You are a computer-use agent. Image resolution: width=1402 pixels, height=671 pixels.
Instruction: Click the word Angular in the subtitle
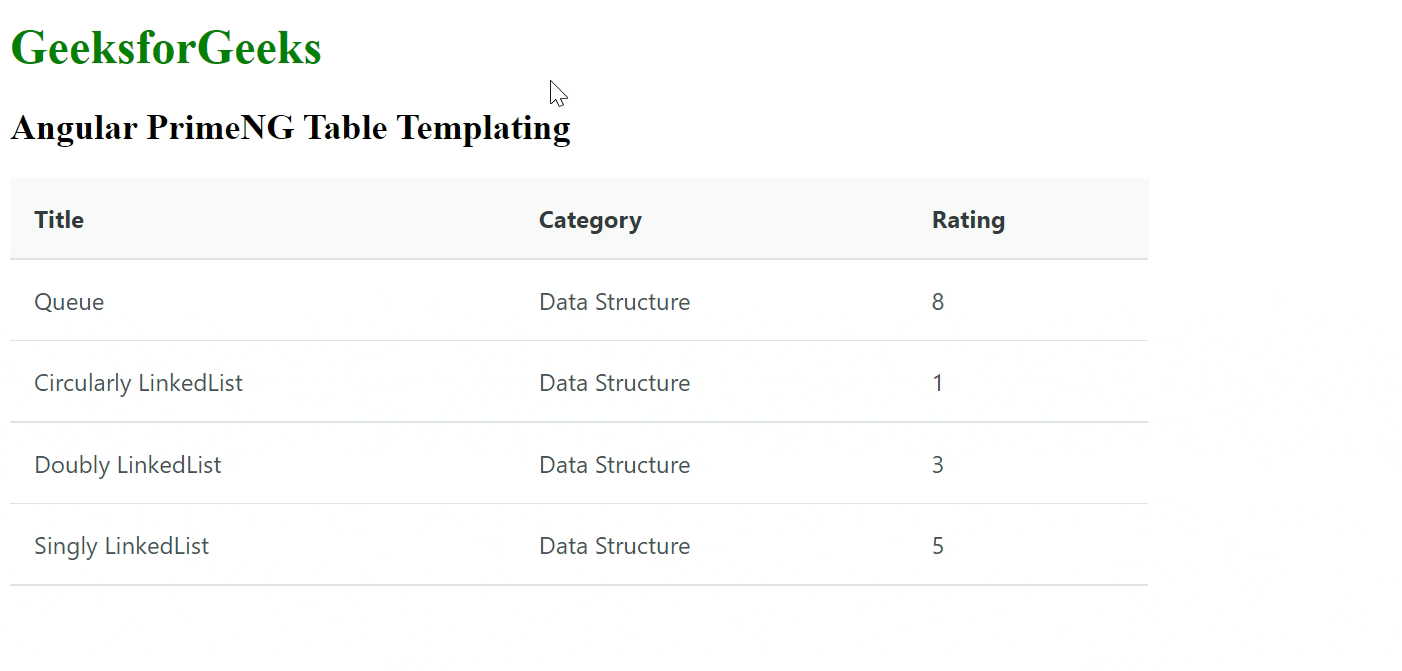(x=73, y=128)
